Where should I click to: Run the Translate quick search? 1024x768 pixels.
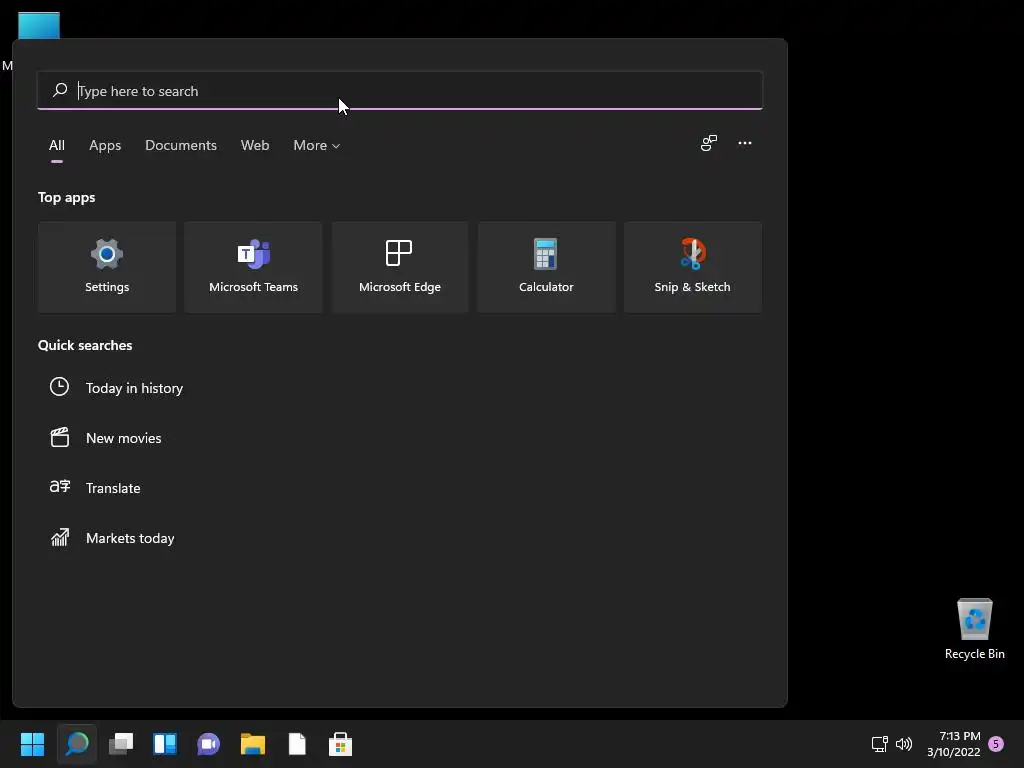pos(113,488)
